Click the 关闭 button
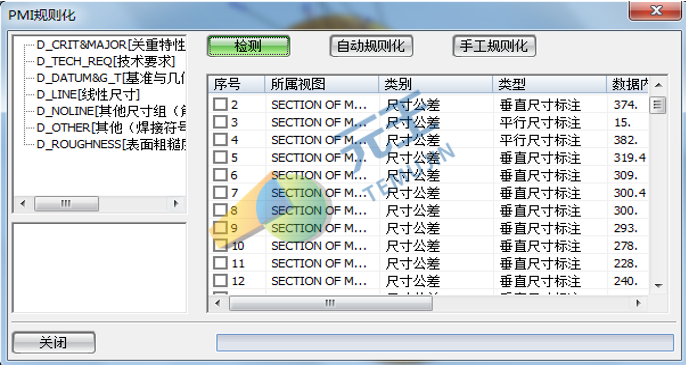Image resolution: width=686 pixels, height=365 pixels. tap(53, 342)
